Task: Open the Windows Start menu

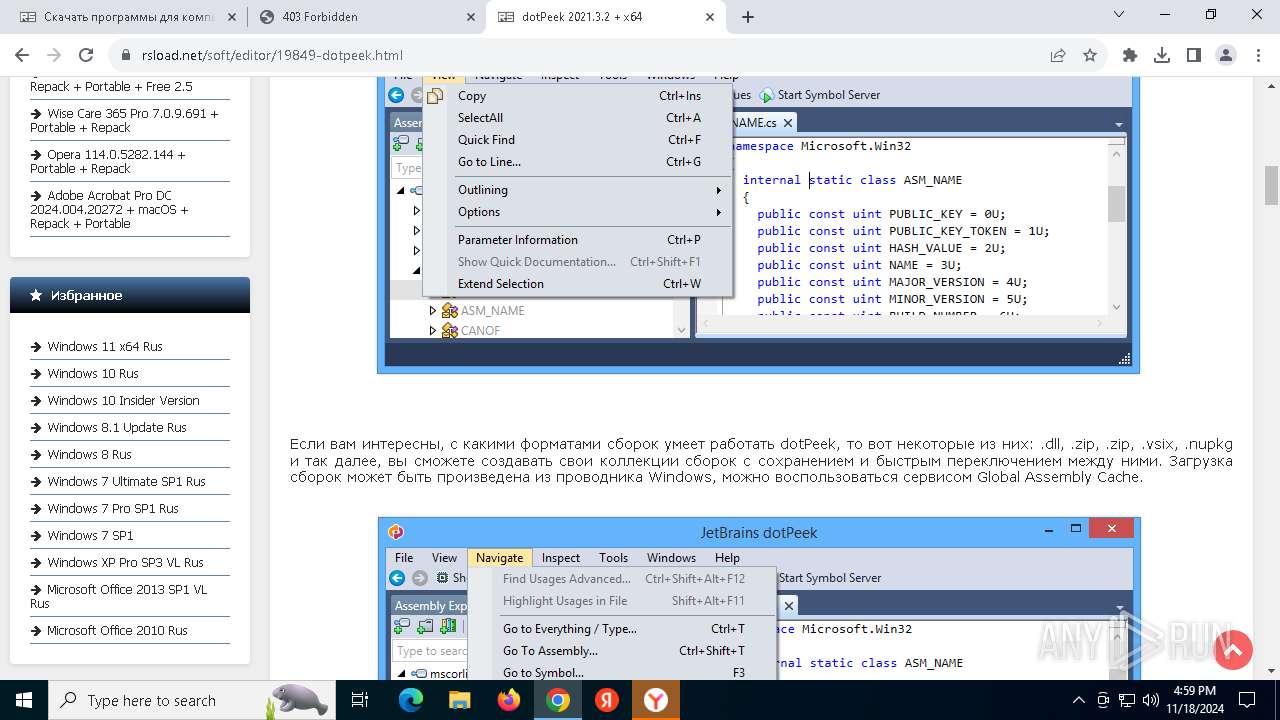Action: [24, 700]
